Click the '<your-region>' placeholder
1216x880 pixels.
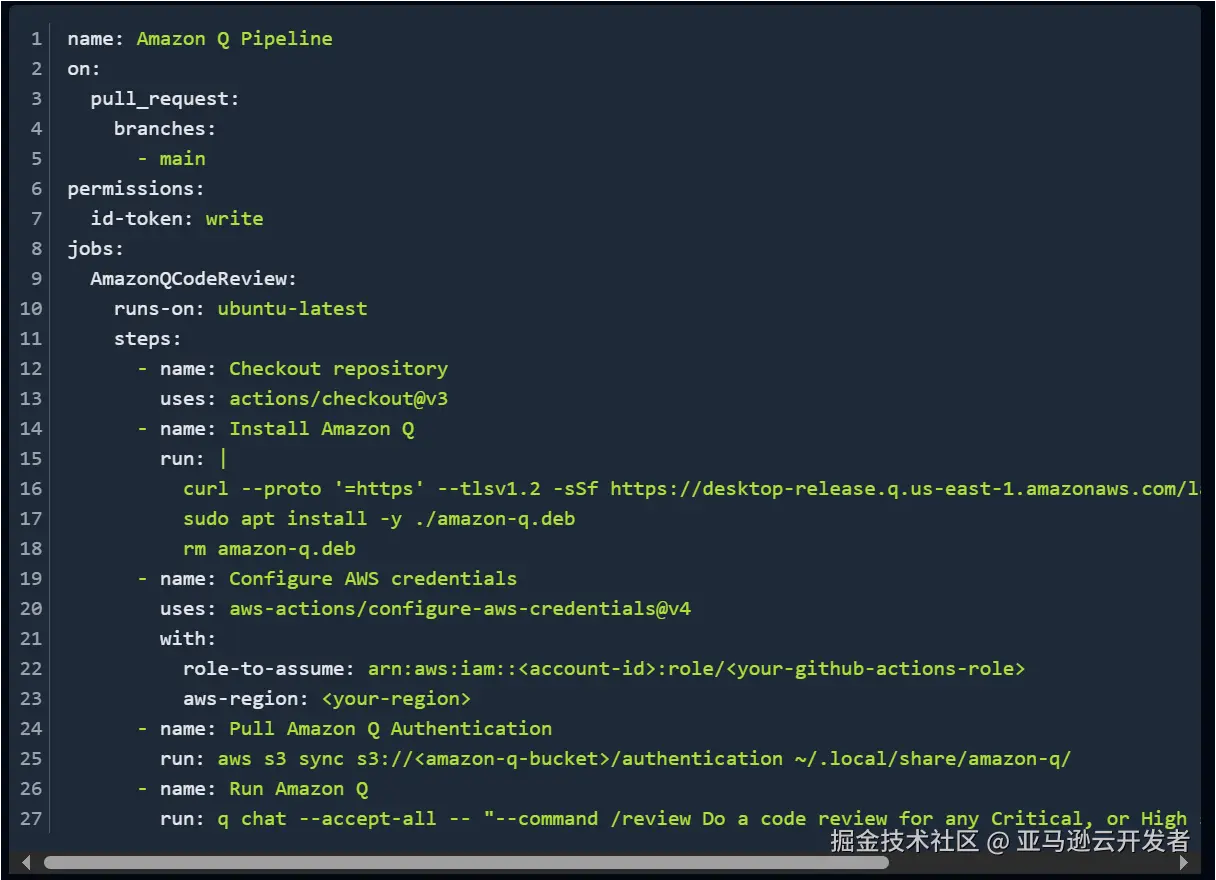point(396,699)
